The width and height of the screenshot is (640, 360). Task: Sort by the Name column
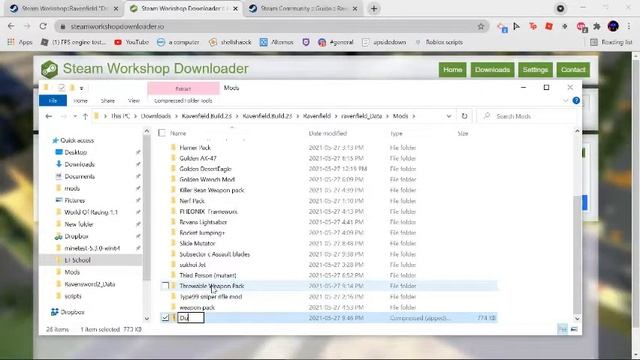point(178,133)
